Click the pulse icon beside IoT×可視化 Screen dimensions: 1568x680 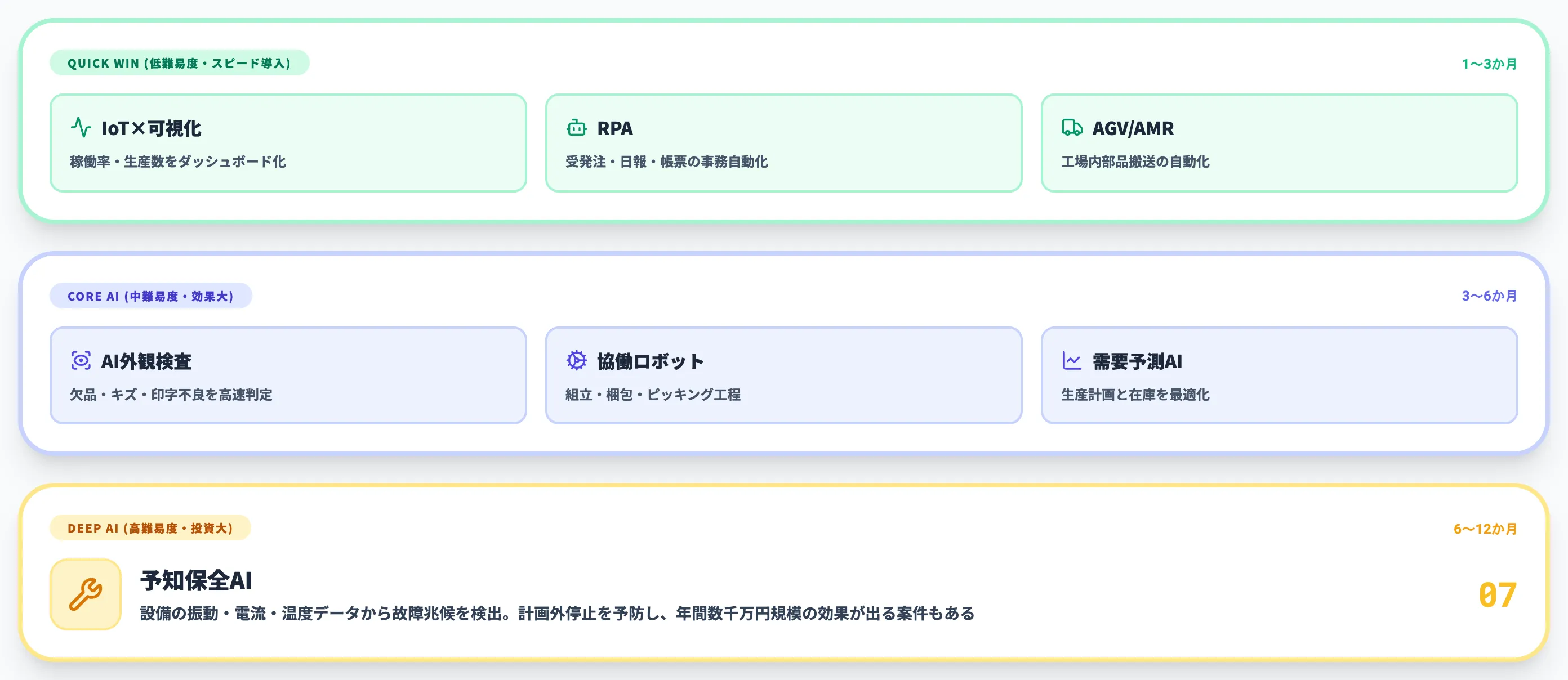click(x=81, y=128)
